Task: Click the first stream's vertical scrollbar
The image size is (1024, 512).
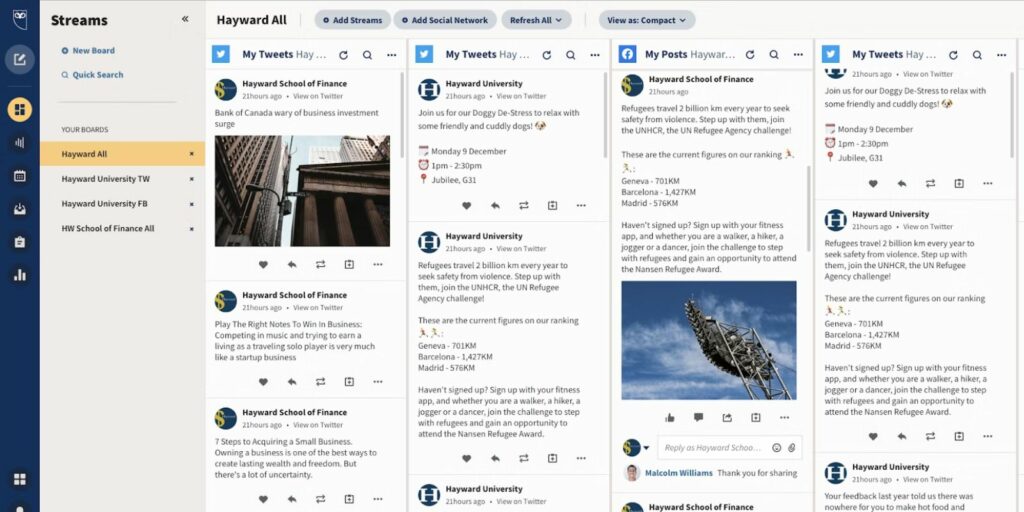Action: pyautogui.click(x=402, y=114)
